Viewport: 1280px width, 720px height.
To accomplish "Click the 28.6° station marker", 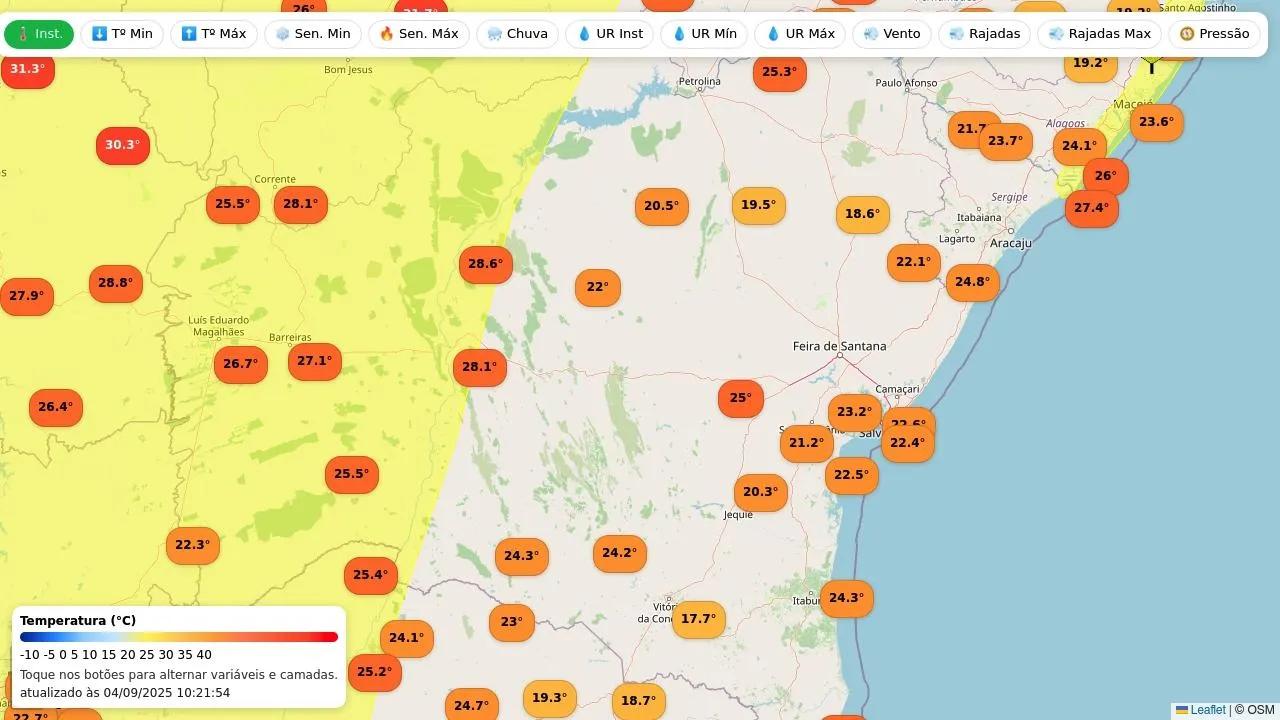I will click(486, 264).
